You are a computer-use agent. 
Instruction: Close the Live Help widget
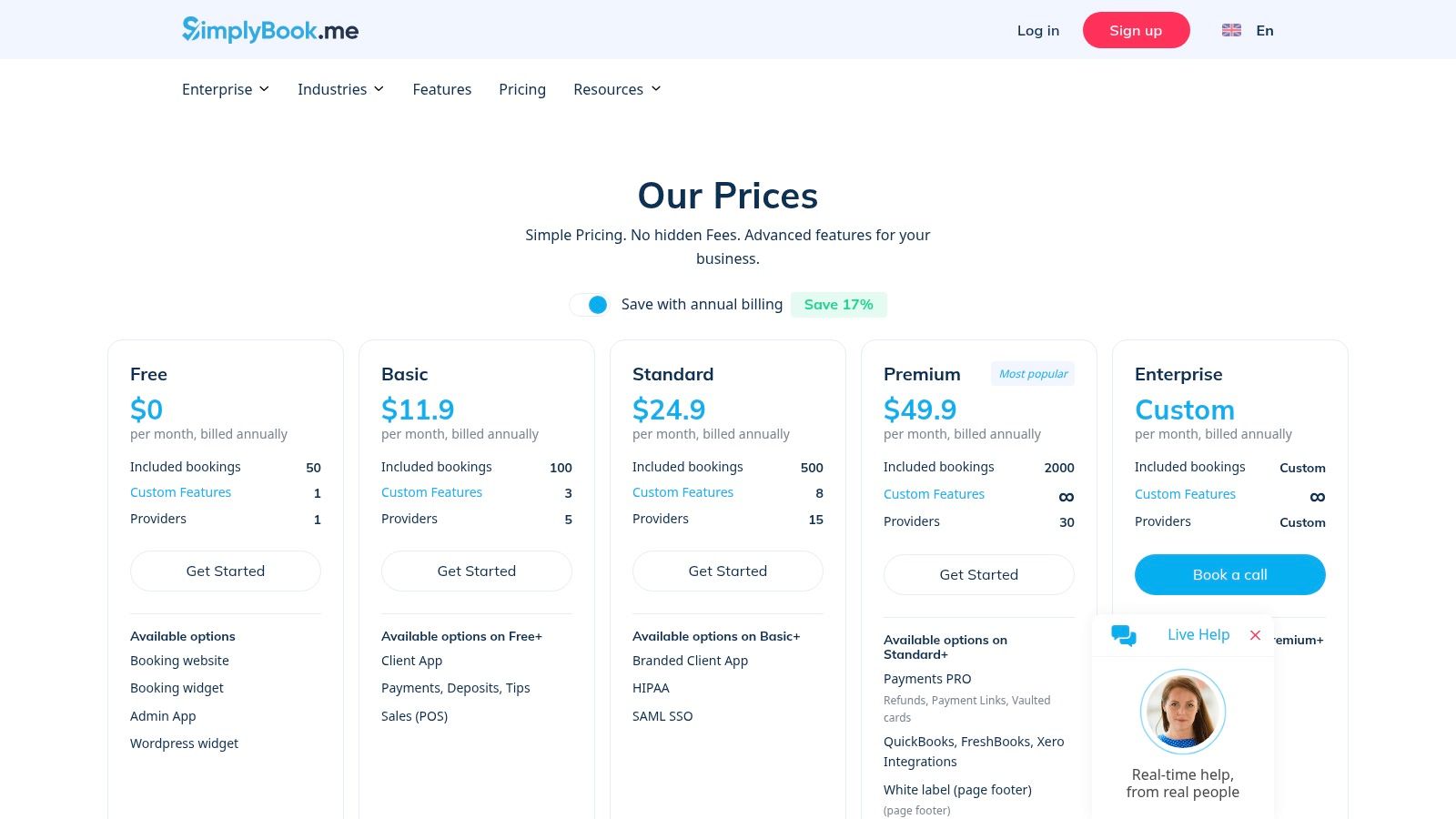pyautogui.click(x=1255, y=635)
